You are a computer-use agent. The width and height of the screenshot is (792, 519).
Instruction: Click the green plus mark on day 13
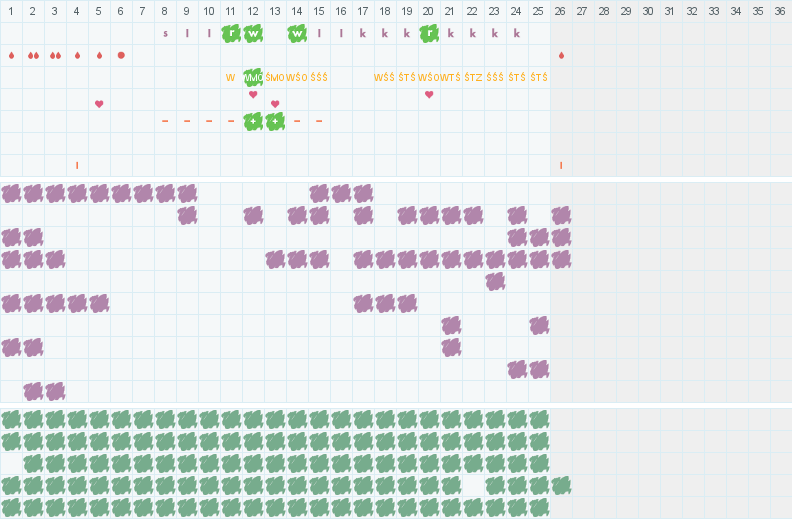coord(275,121)
